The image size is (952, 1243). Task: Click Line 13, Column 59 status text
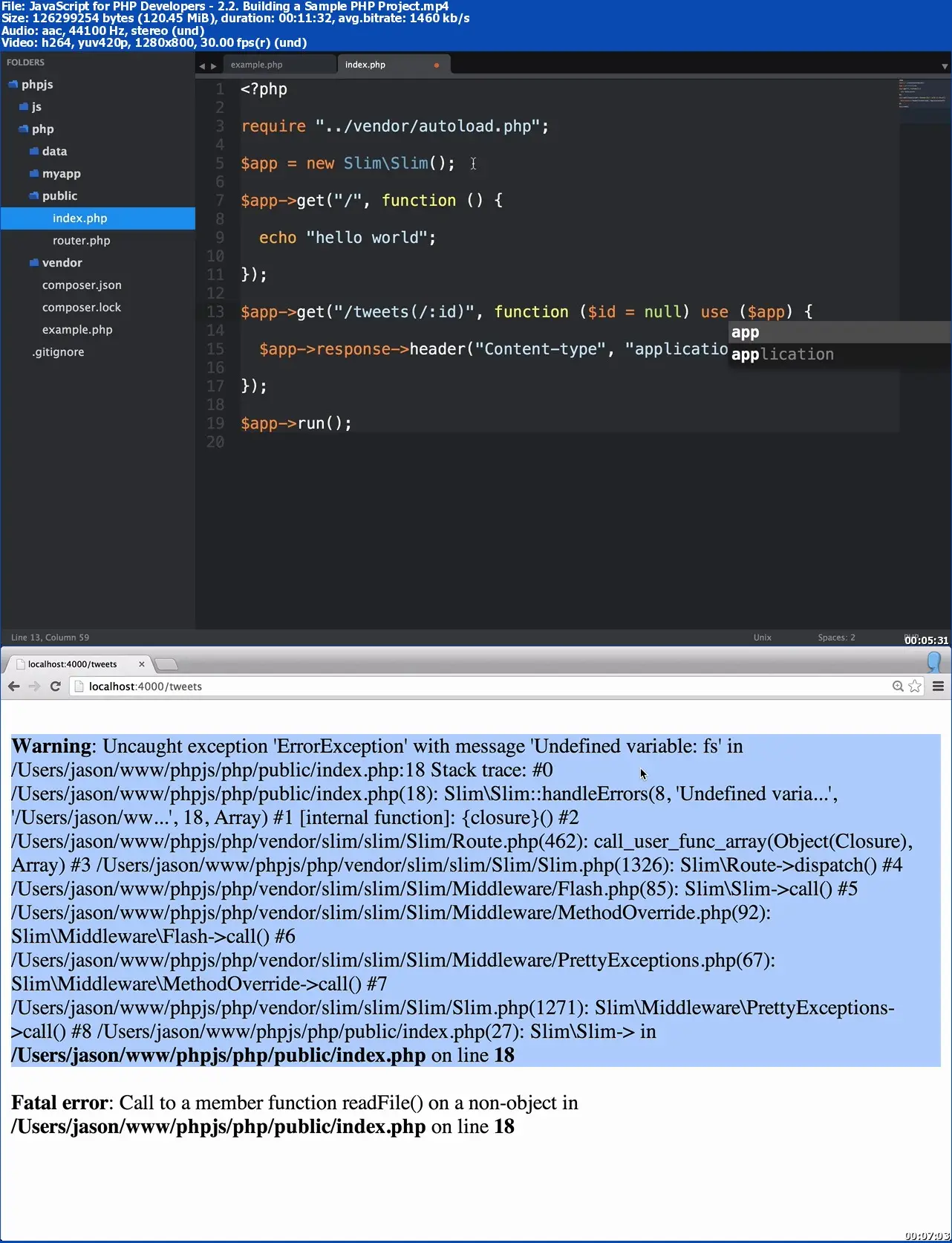tap(50, 637)
